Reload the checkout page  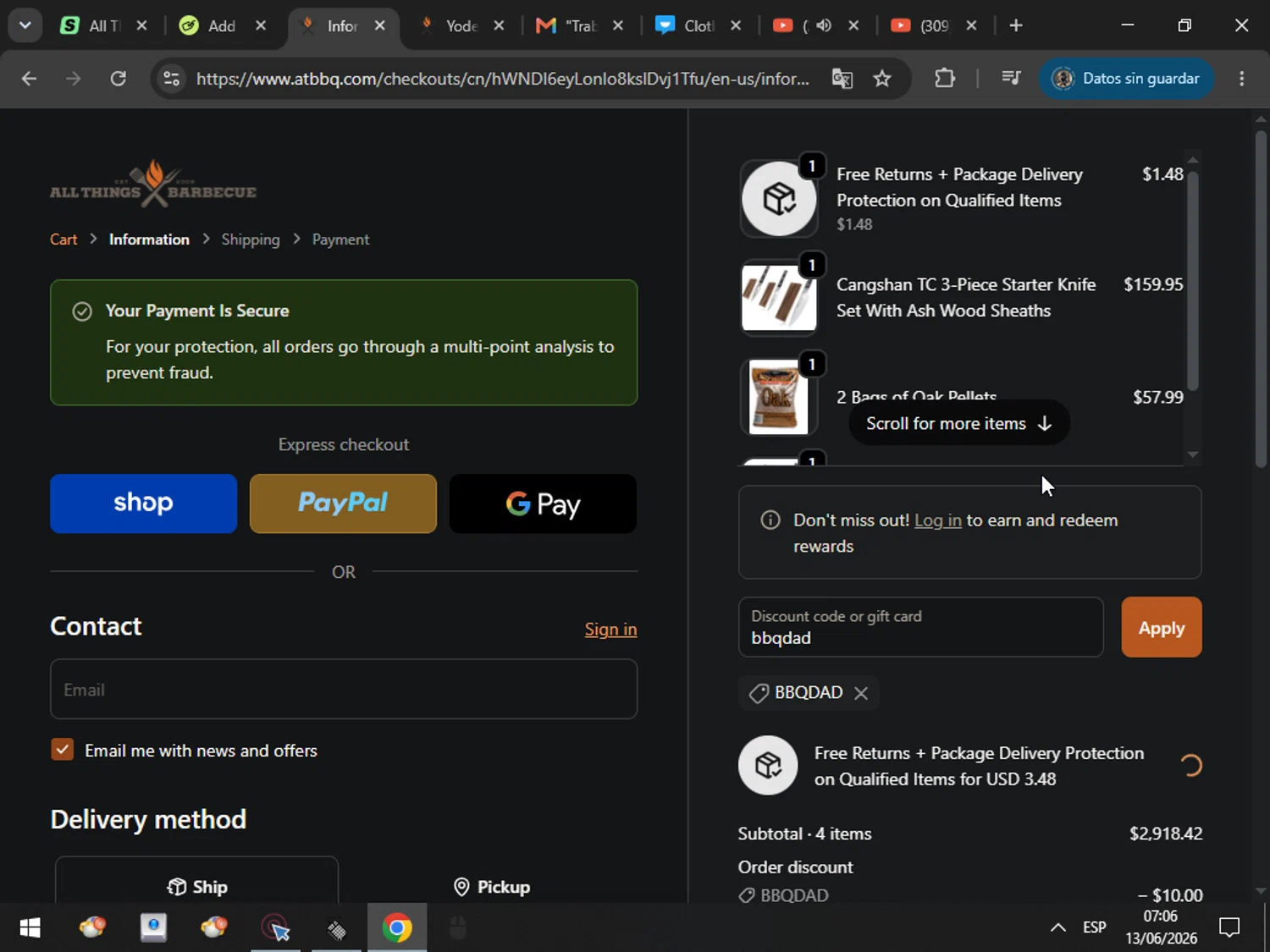click(x=119, y=79)
